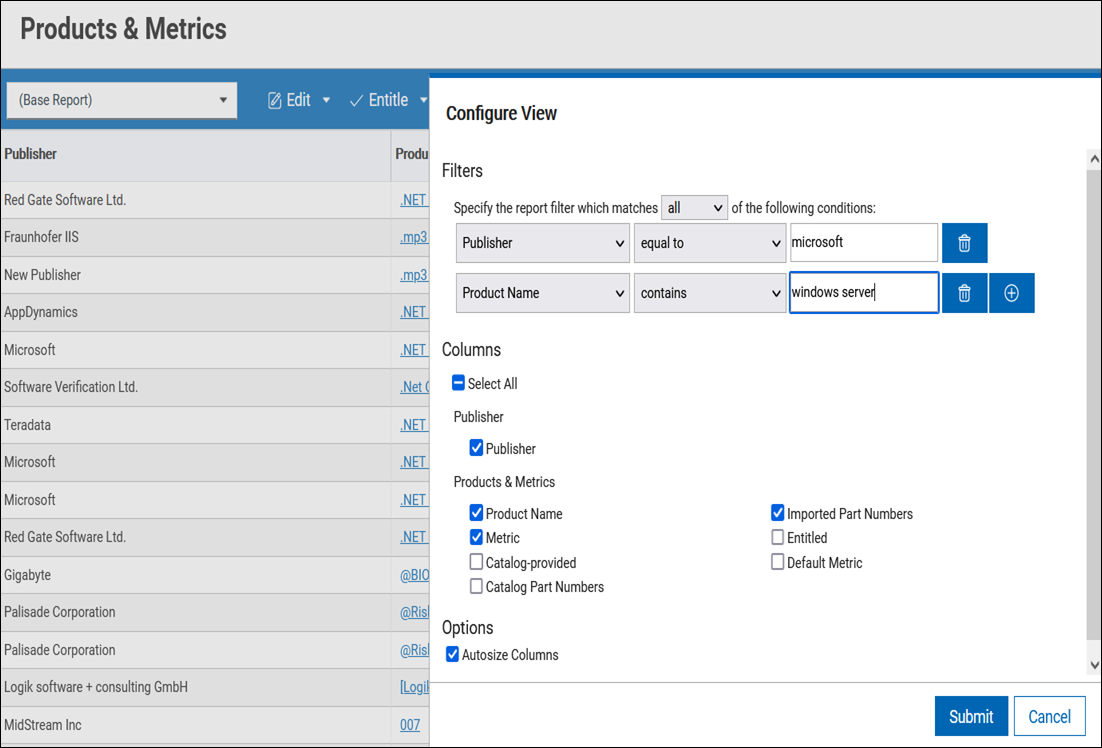This screenshot has width=1102, height=748.
Task: Disable the Autosize Columns option
Action: pyautogui.click(x=453, y=655)
